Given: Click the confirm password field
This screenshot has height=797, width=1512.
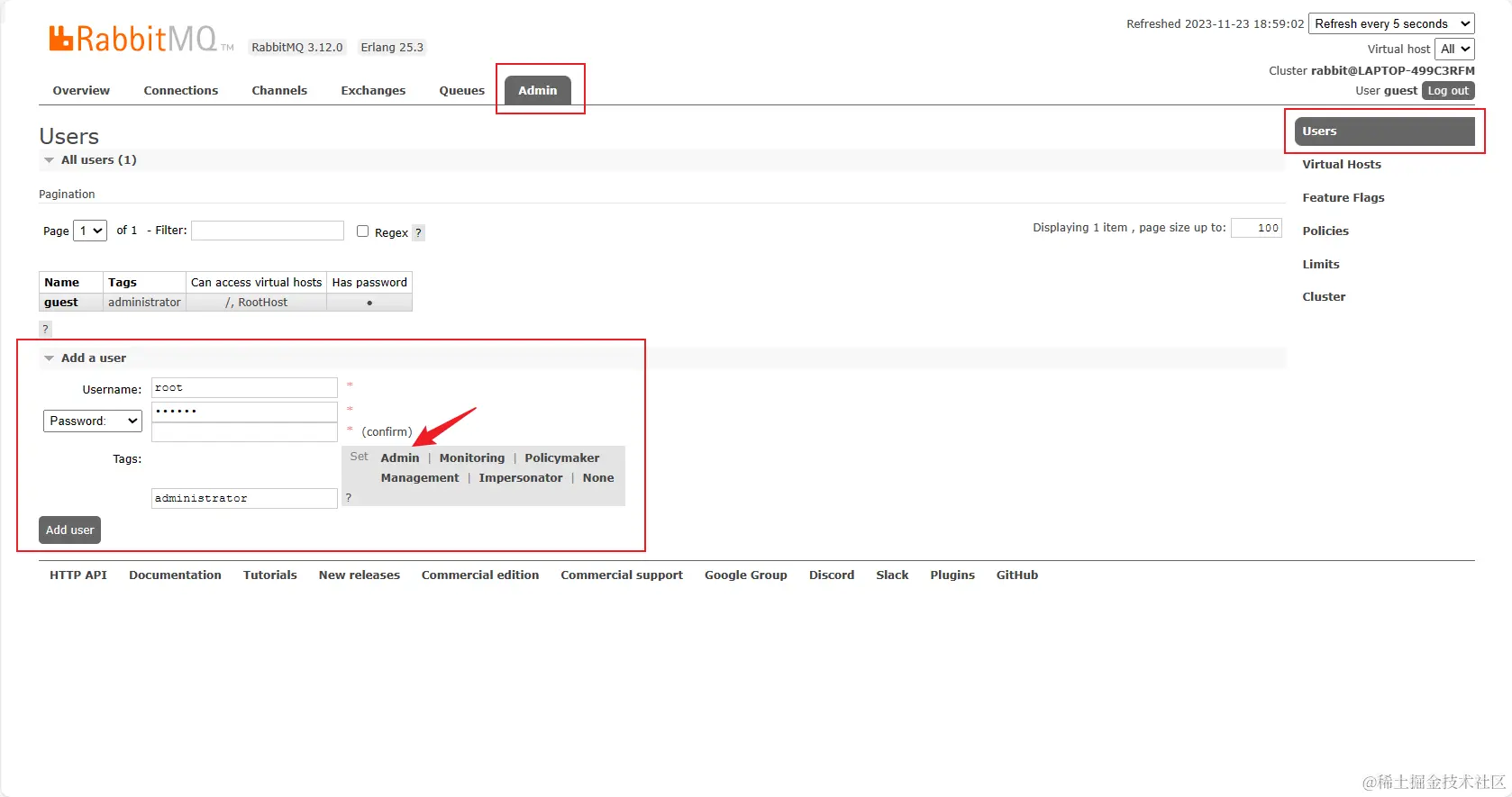Looking at the screenshot, I should pyautogui.click(x=244, y=432).
